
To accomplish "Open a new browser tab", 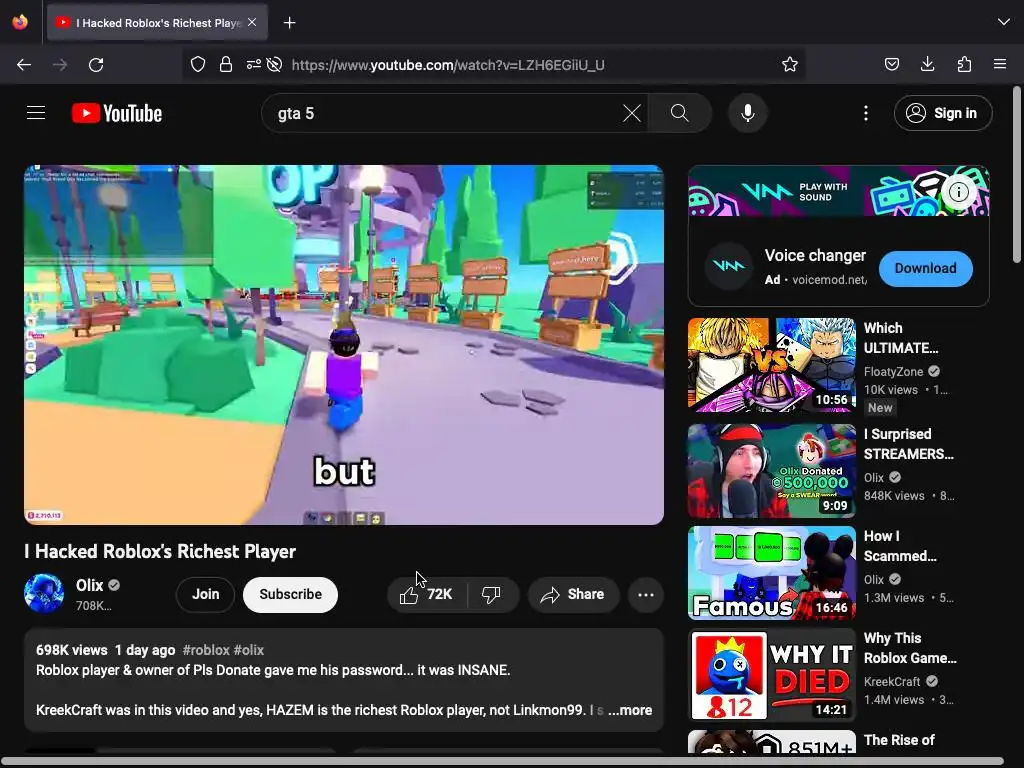I will pos(289,23).
